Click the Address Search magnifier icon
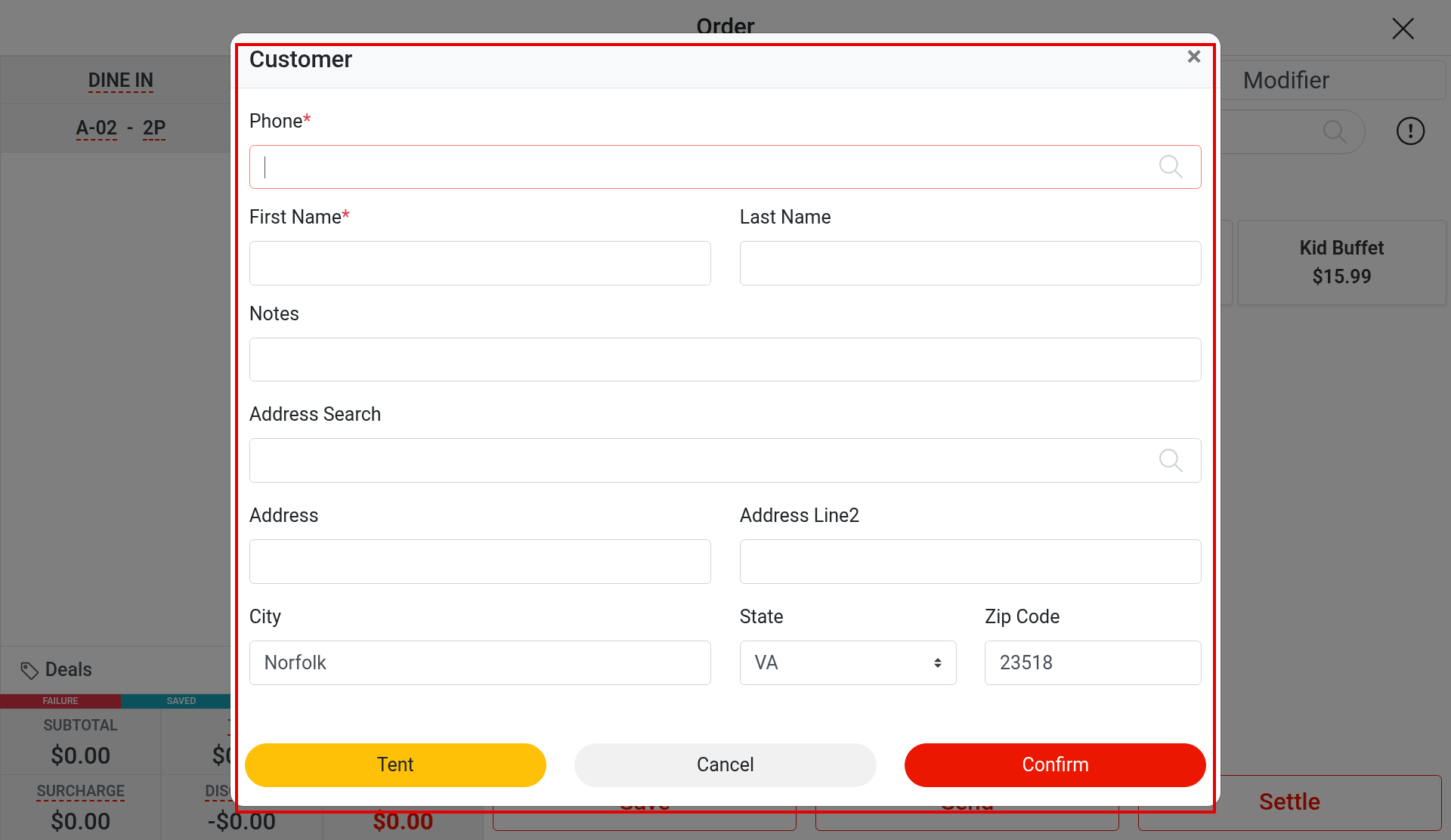The width and height of the screenshot is (1451, 840). [x=1171, y=460]
